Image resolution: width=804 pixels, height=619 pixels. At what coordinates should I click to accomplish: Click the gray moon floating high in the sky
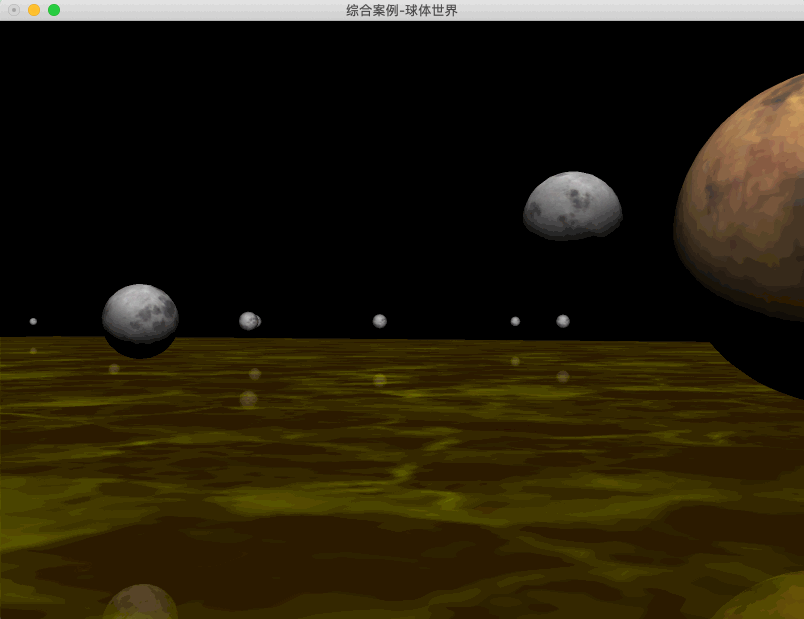pos(573,205)
